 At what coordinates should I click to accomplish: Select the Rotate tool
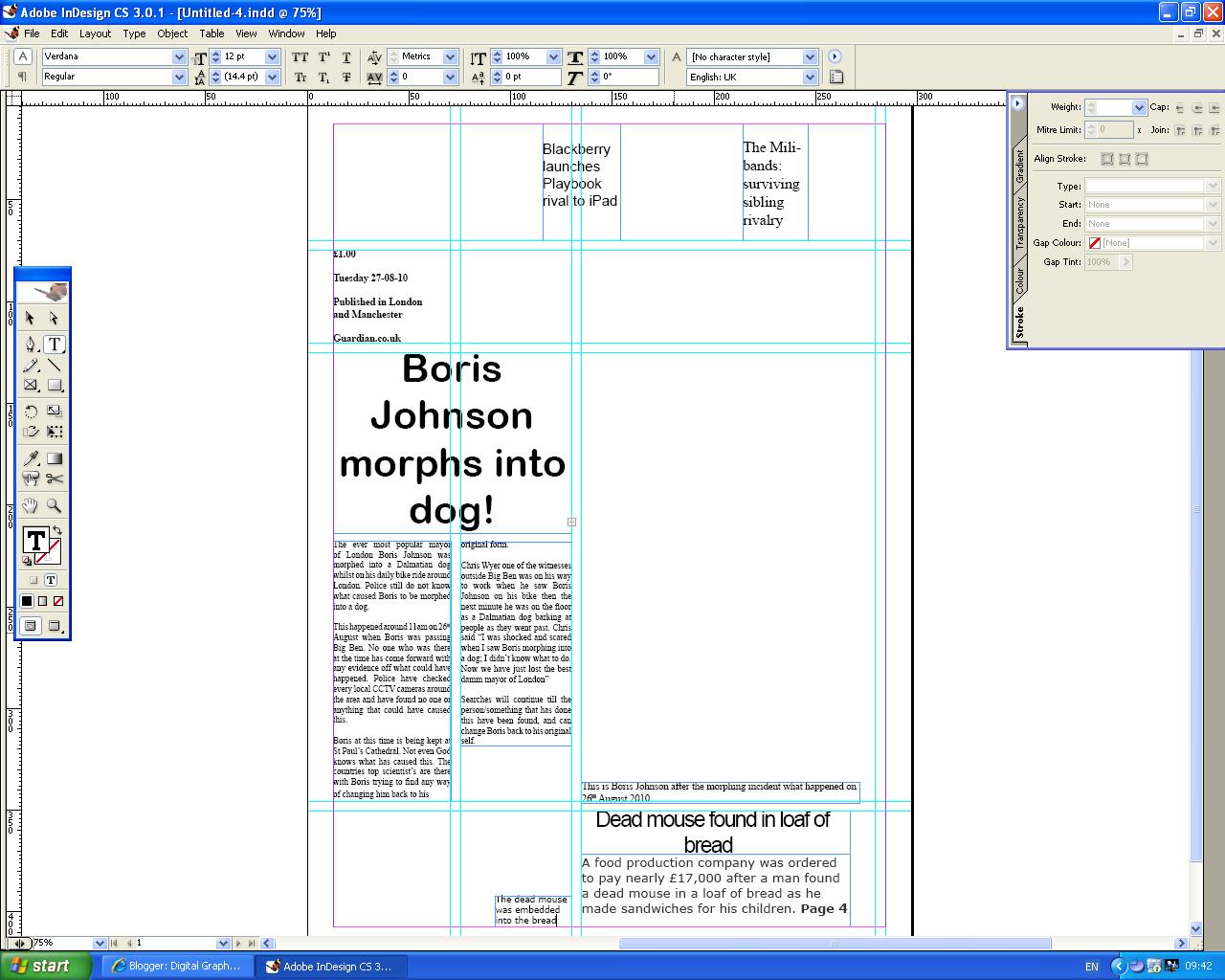click(x=29, y=411)
